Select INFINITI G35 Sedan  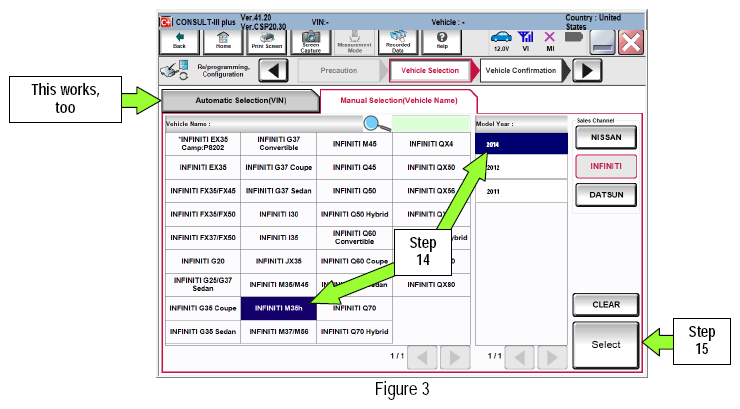[x=203, y=332]
